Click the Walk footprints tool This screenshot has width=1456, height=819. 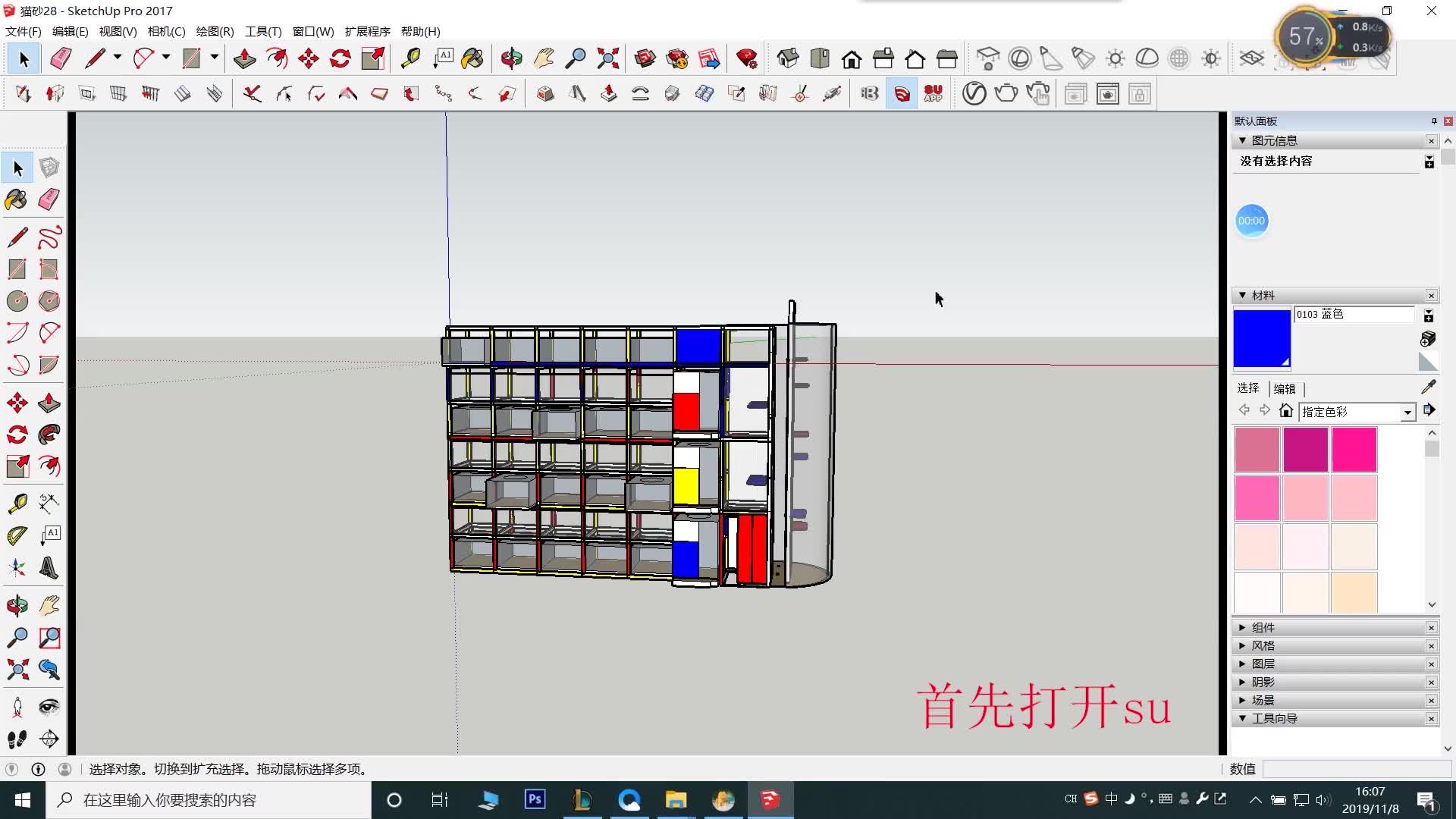(x=17, y=739)
